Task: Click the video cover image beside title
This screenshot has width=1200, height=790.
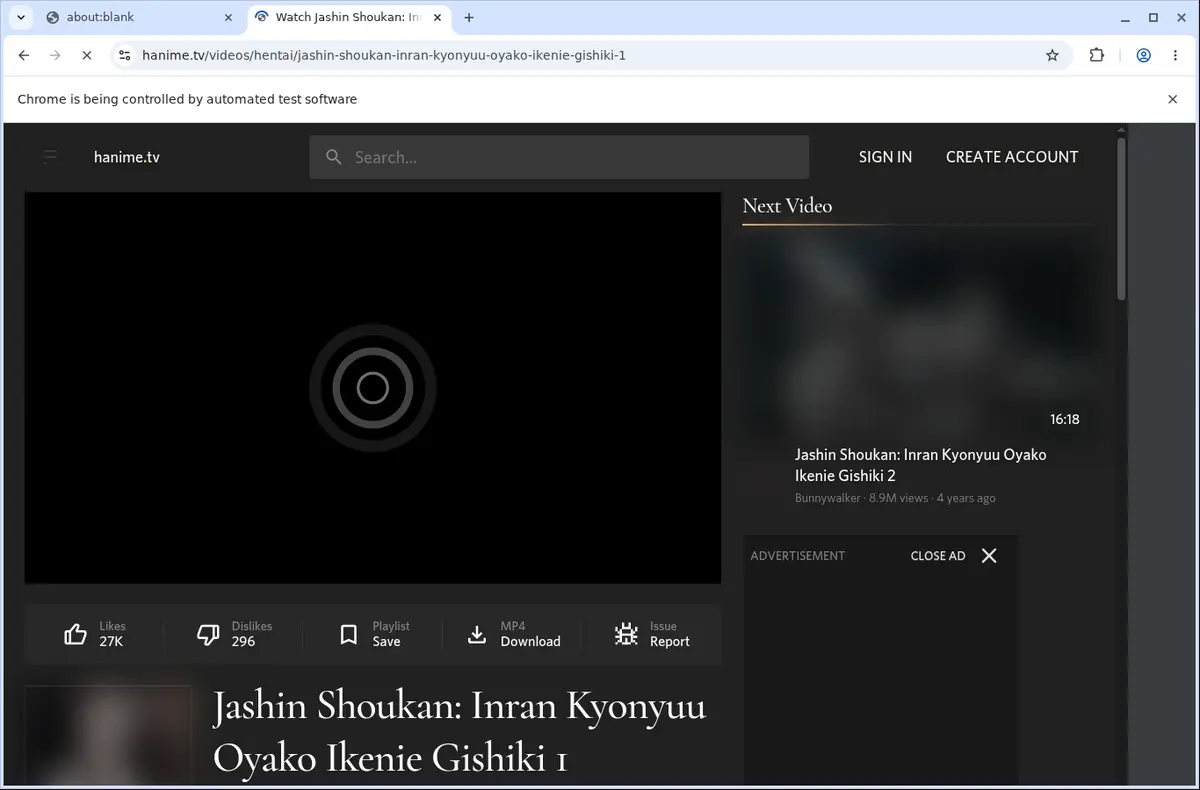Action: pos(108,737)
